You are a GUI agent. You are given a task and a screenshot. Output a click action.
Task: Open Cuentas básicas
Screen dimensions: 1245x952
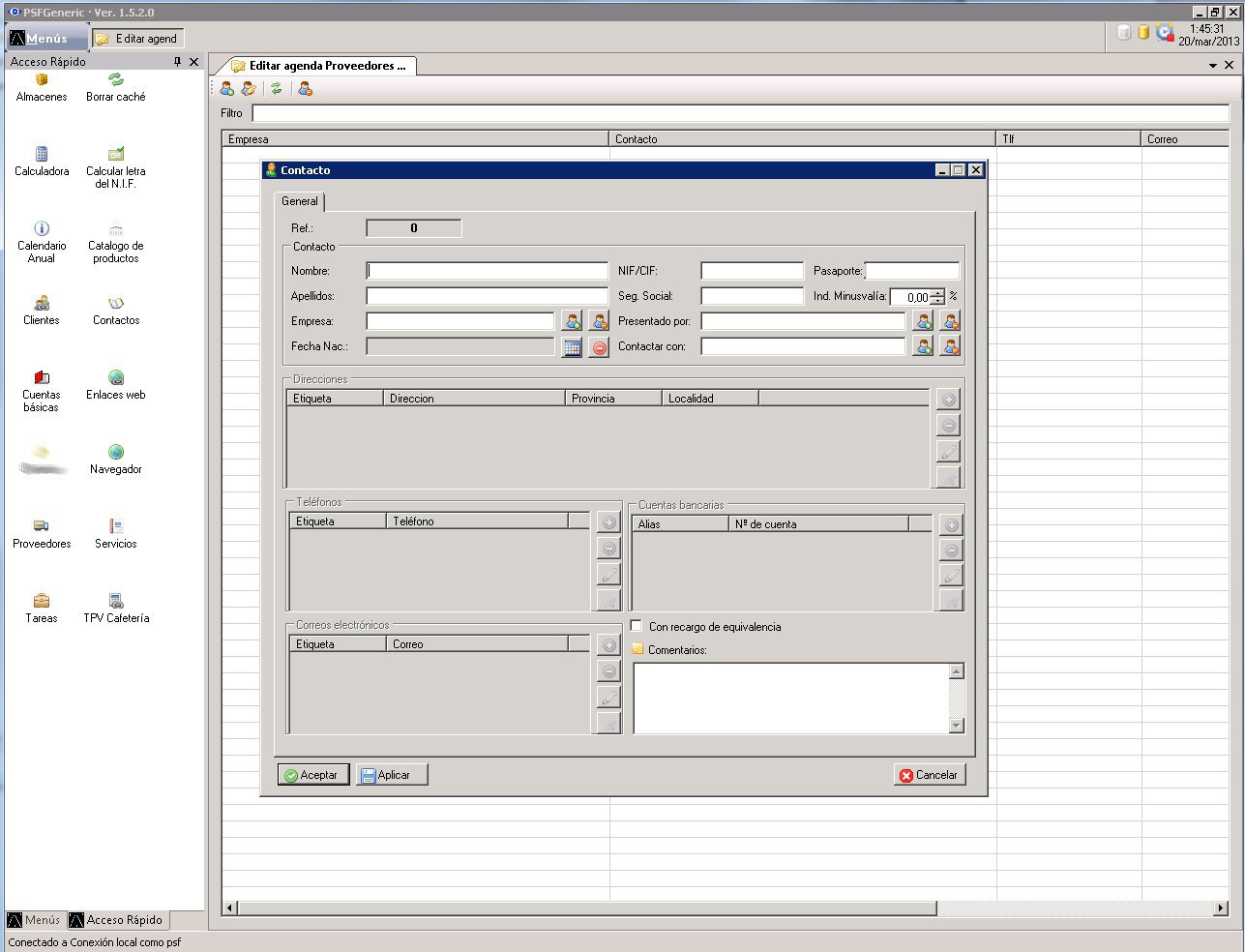tap(42, 391)
